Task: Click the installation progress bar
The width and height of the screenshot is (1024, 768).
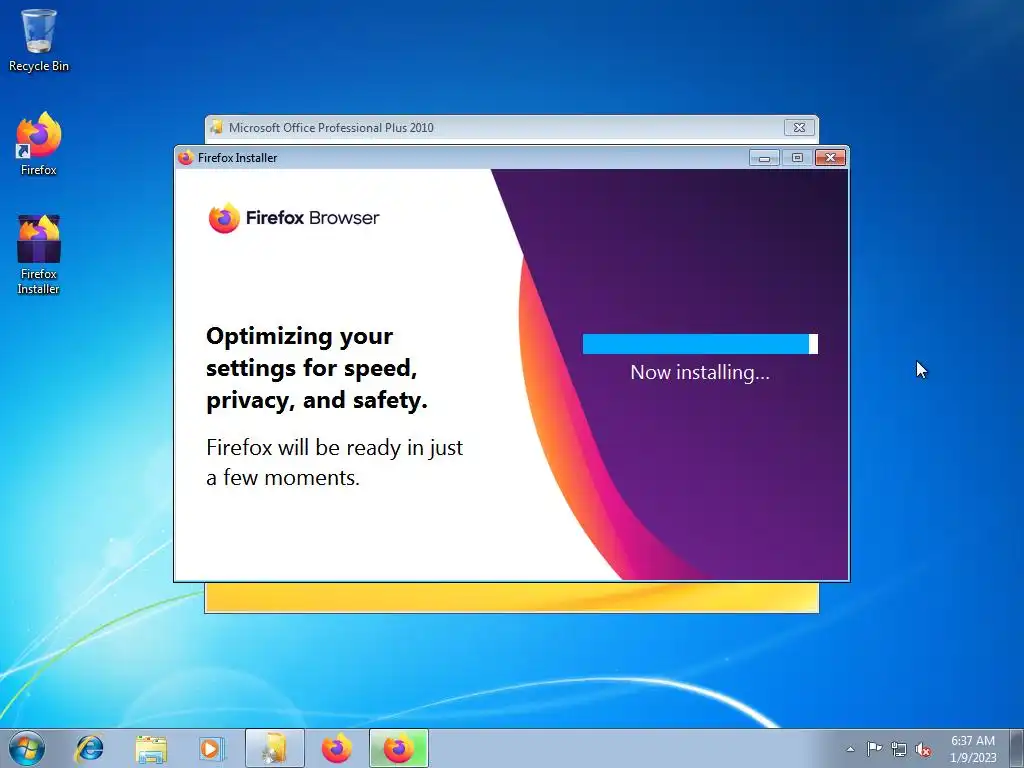Action: [700, 344]
